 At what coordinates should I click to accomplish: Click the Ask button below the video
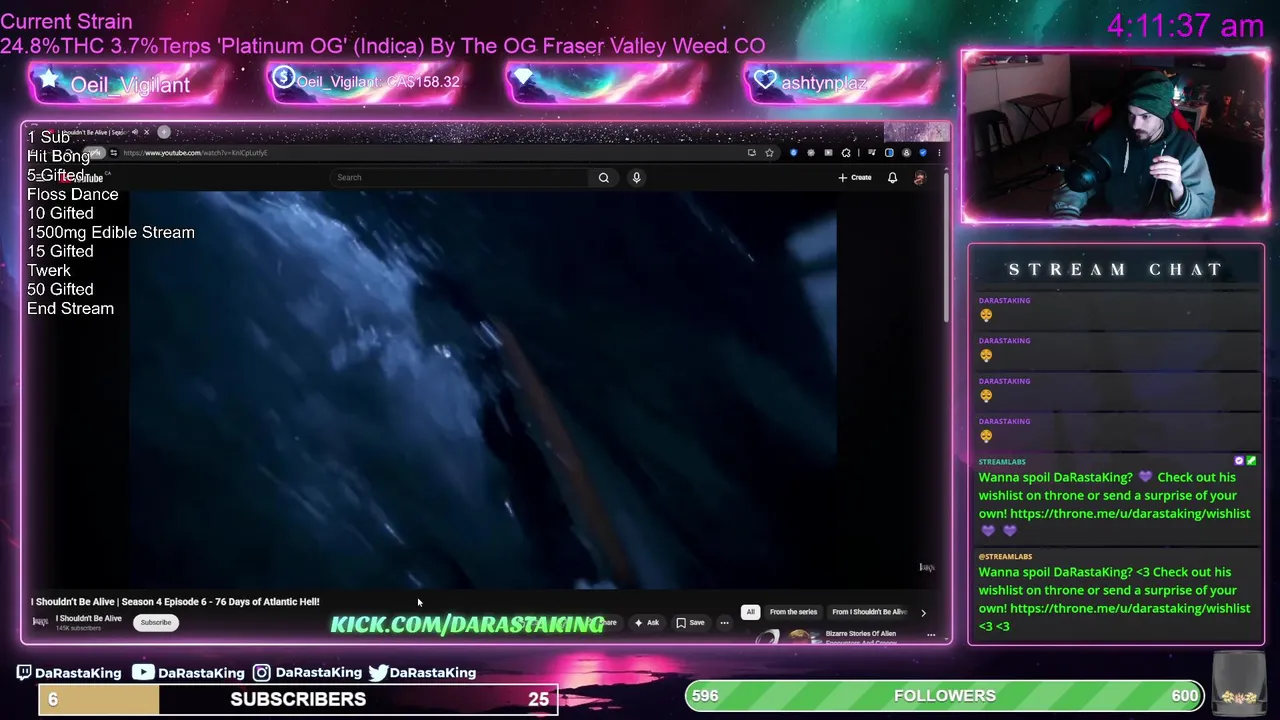tap(646, 622)
